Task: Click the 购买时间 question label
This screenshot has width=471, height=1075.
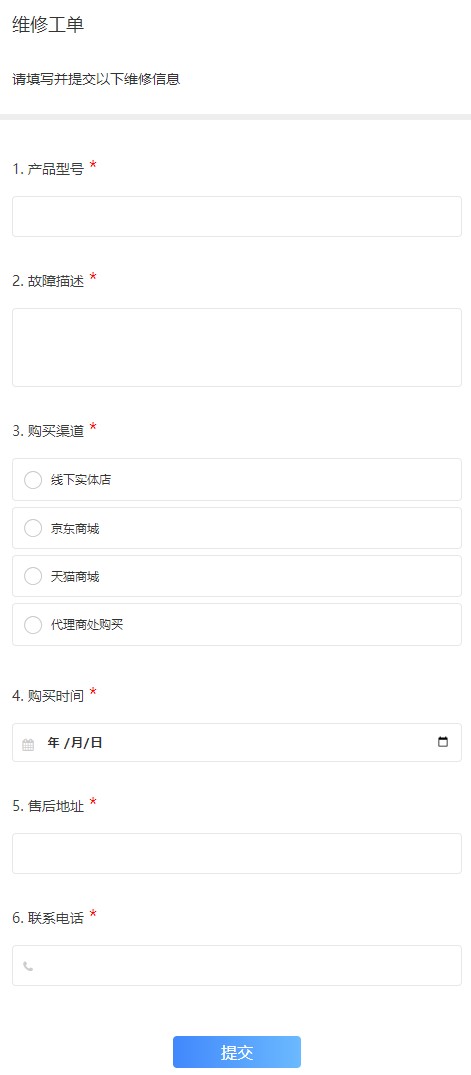Action: 48,696
